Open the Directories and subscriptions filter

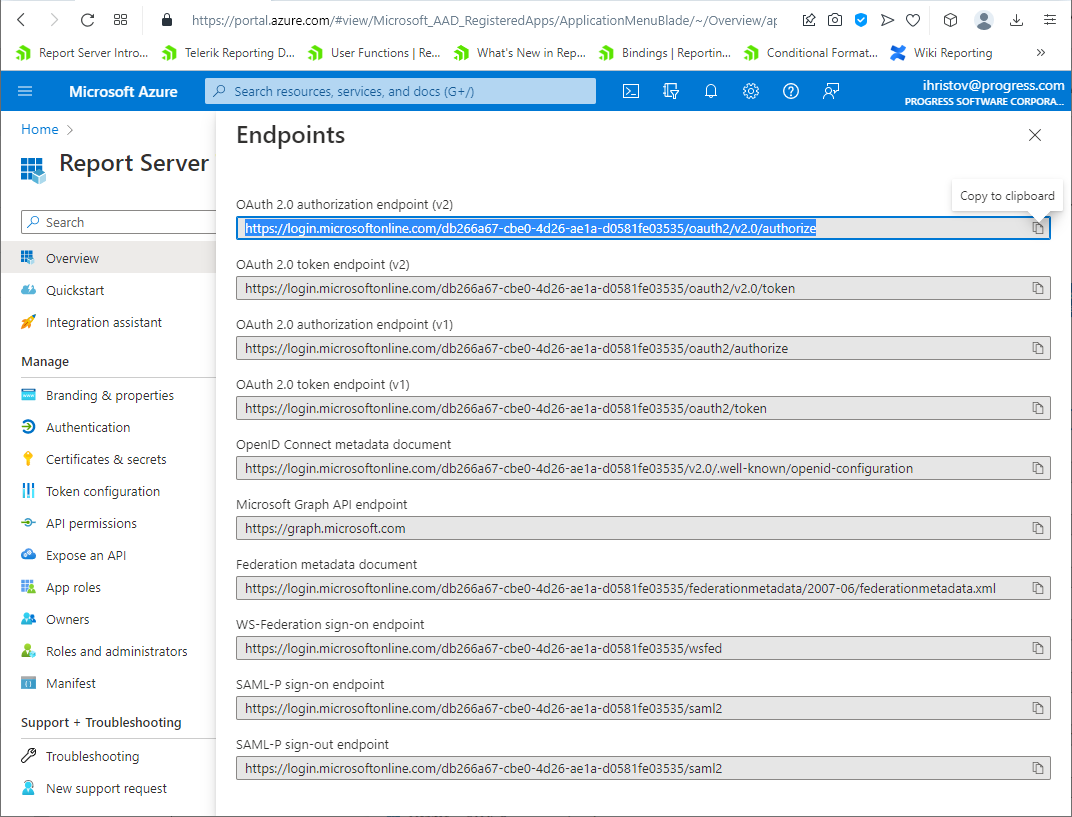pyautogui.click(x=671, y=91)
